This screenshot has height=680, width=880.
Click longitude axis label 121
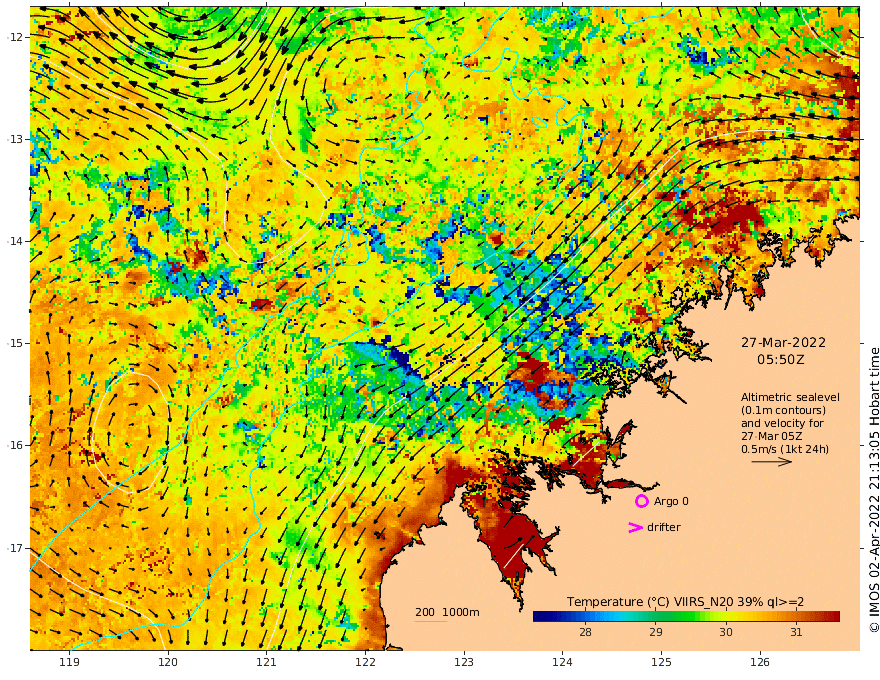[x=267, y=663]
